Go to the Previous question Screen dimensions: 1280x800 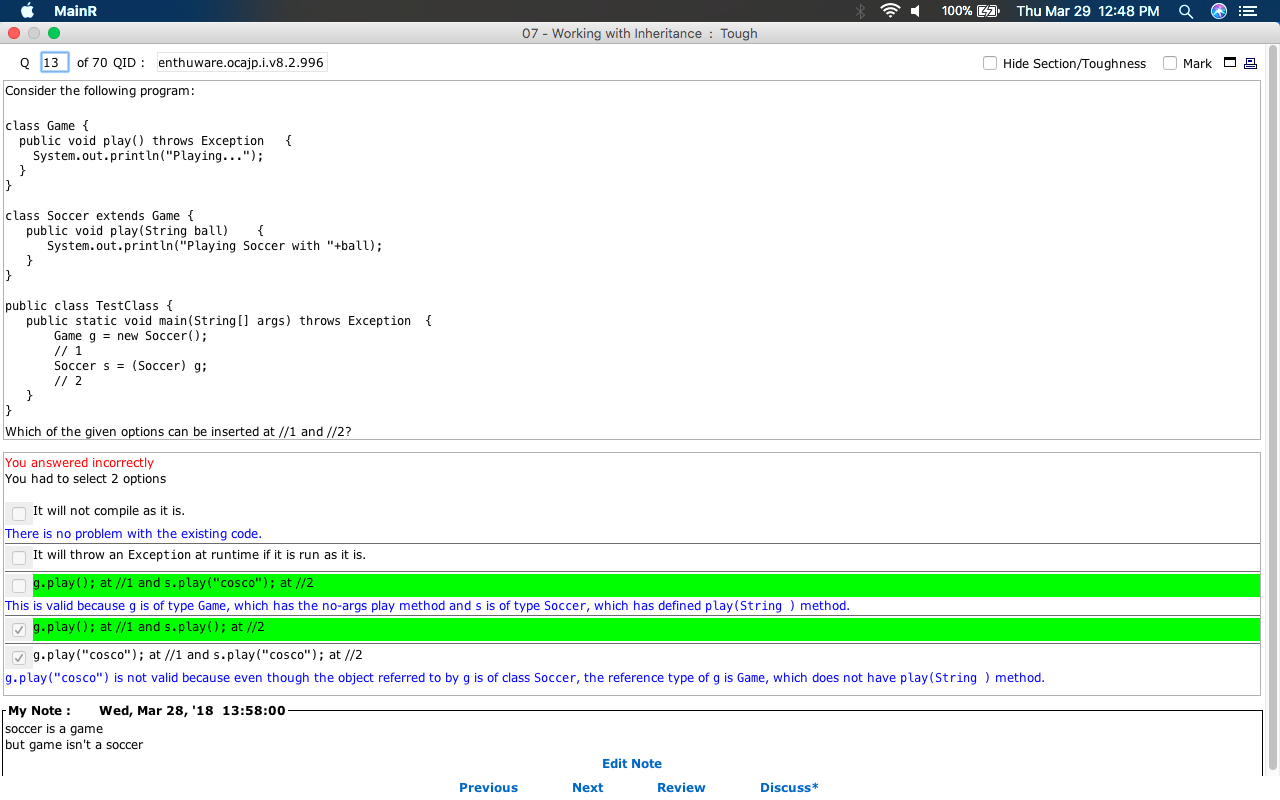(488, 787)
